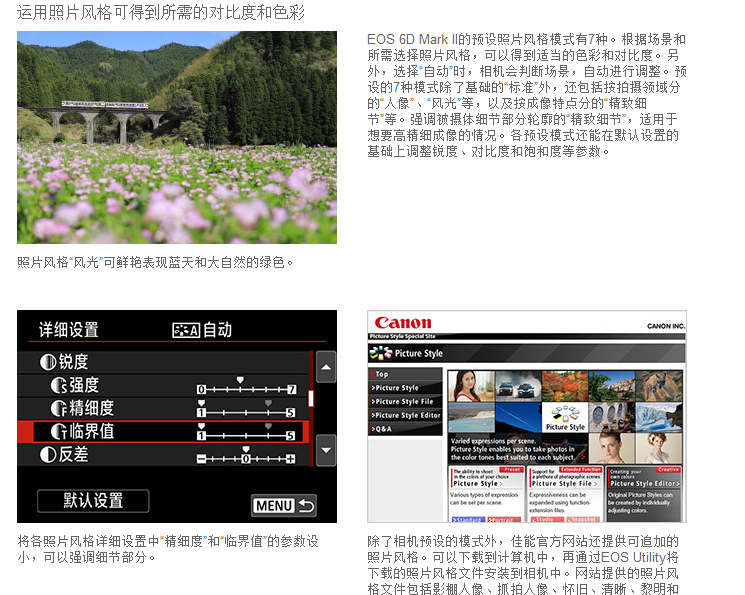Click the MENU return button
This screenshot has height=595, width=745.
coord(284,506)
